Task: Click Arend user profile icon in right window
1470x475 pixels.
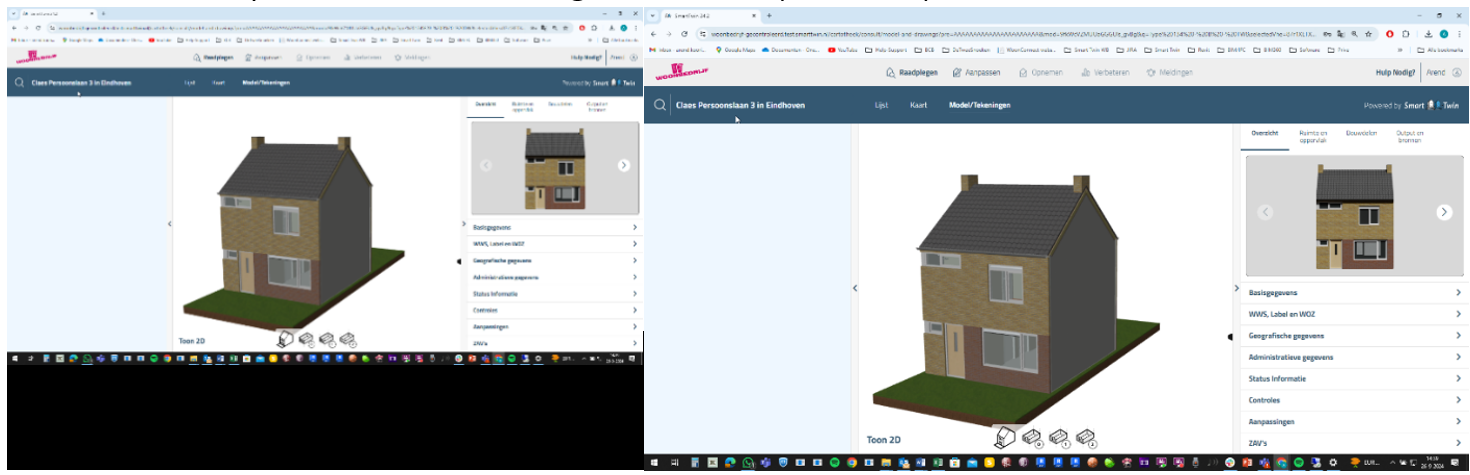Action: click(1457, 72)
